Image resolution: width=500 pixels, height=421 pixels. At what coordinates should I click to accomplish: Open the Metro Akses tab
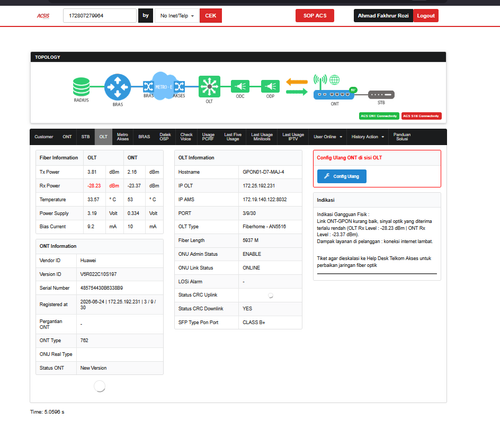123,137
